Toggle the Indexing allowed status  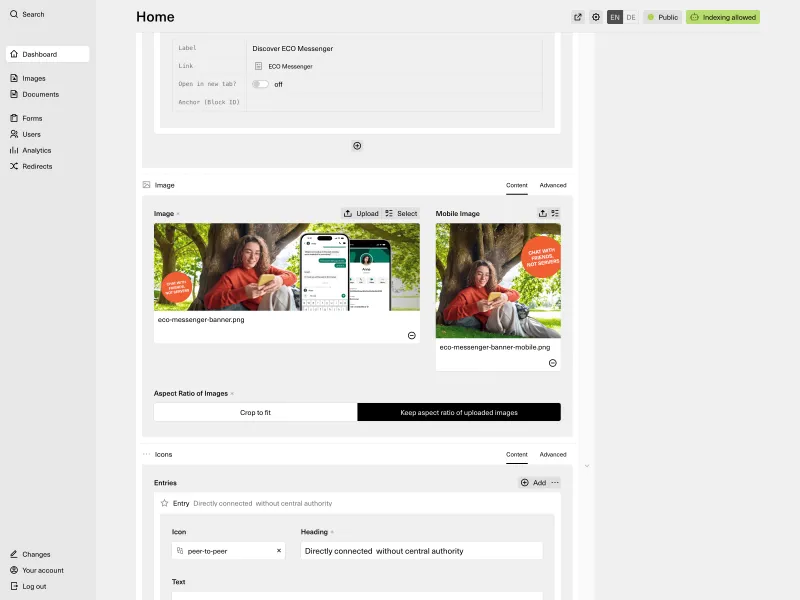click(722, 17)
